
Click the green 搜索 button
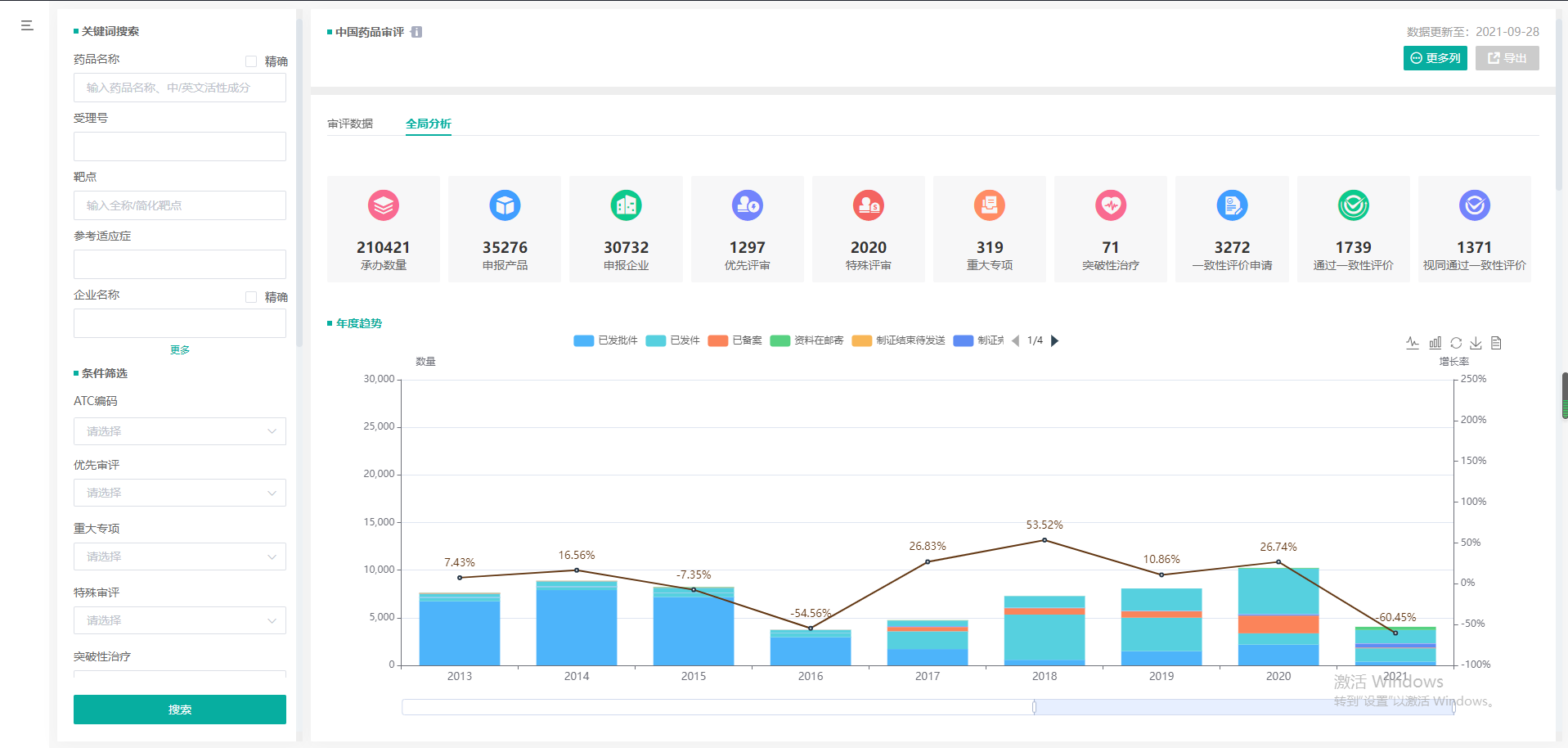point(180,710)
